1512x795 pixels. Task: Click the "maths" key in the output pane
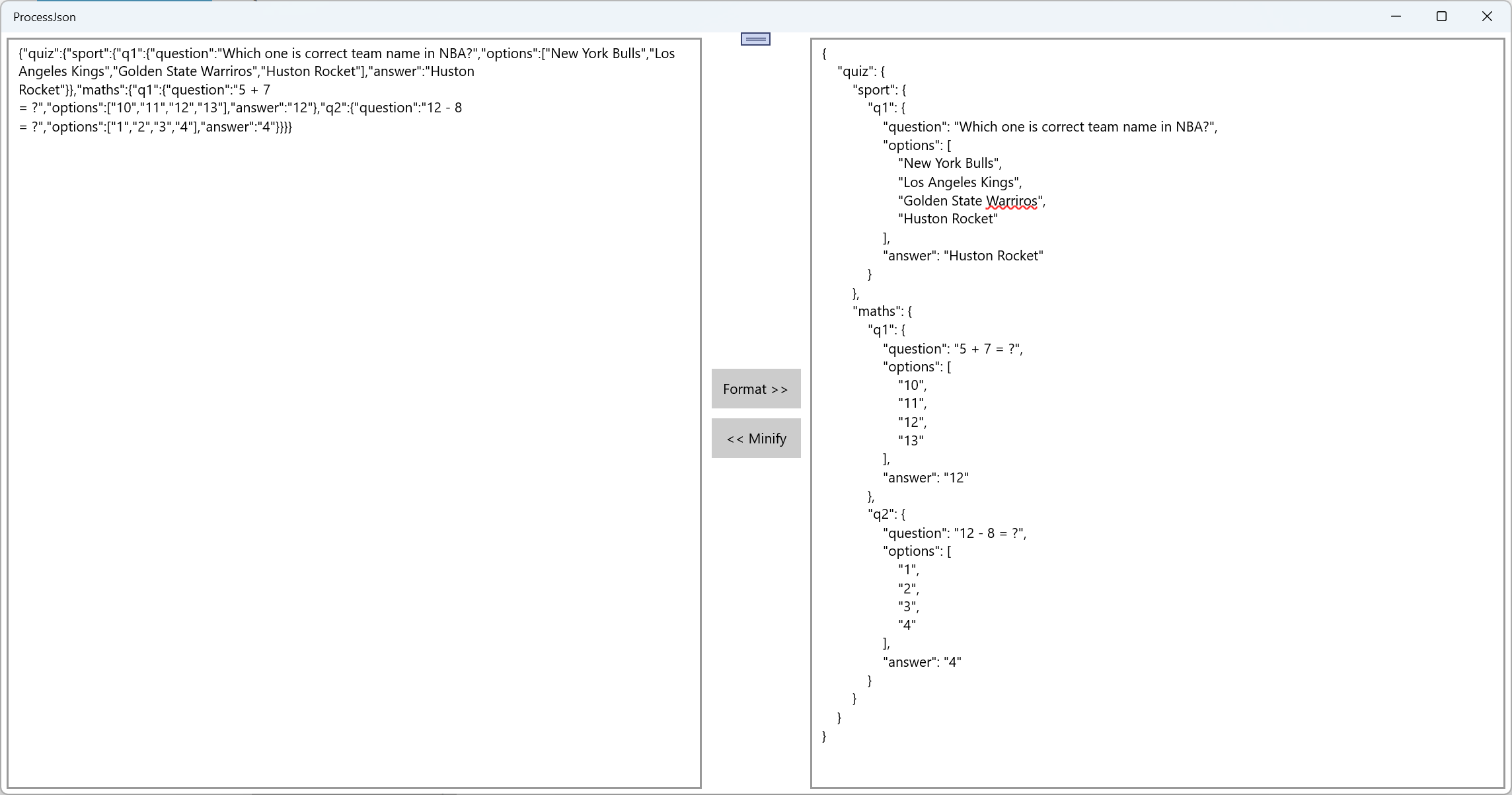coord(877,311)
